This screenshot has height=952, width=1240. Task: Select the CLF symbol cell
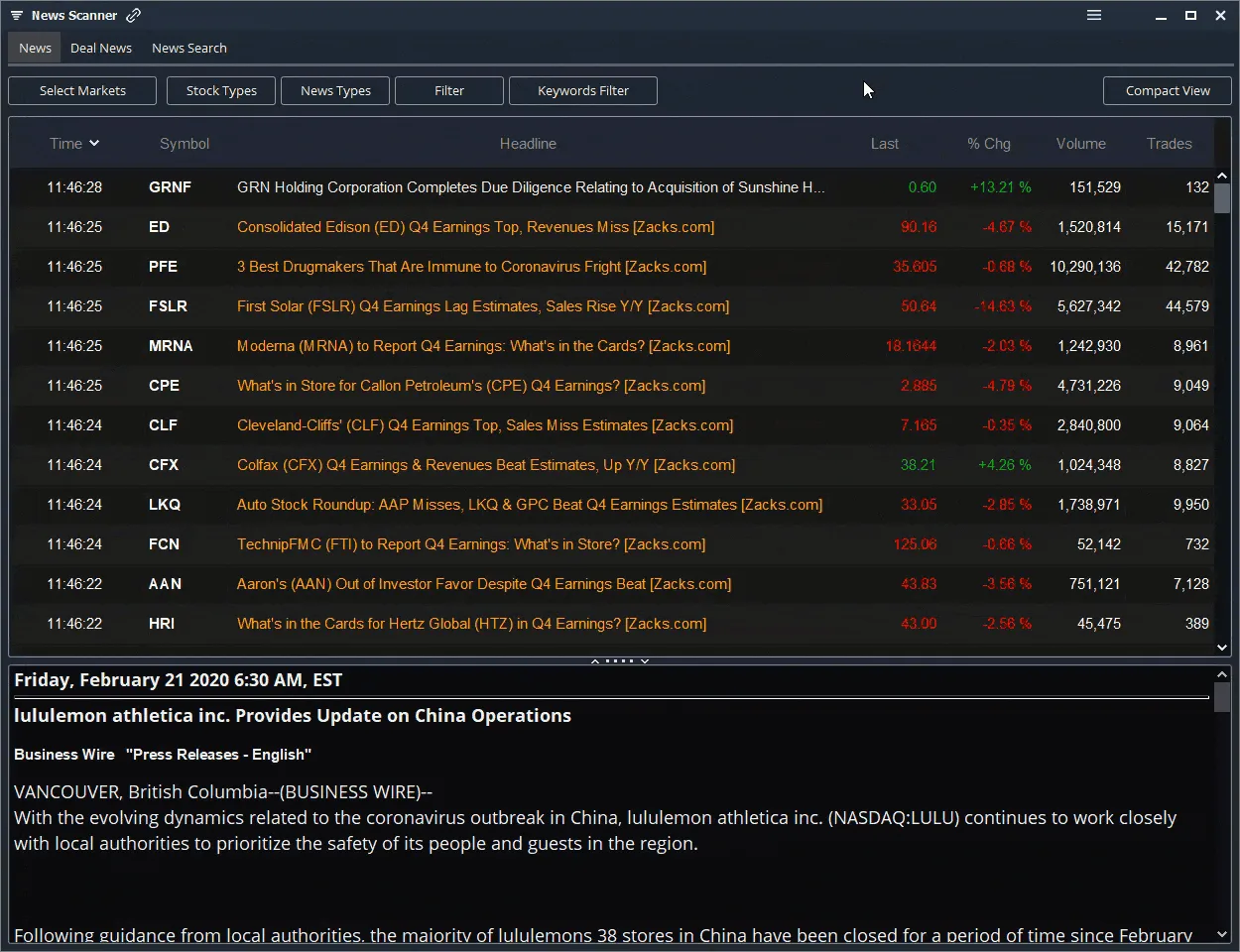click(x=163, y=425)
